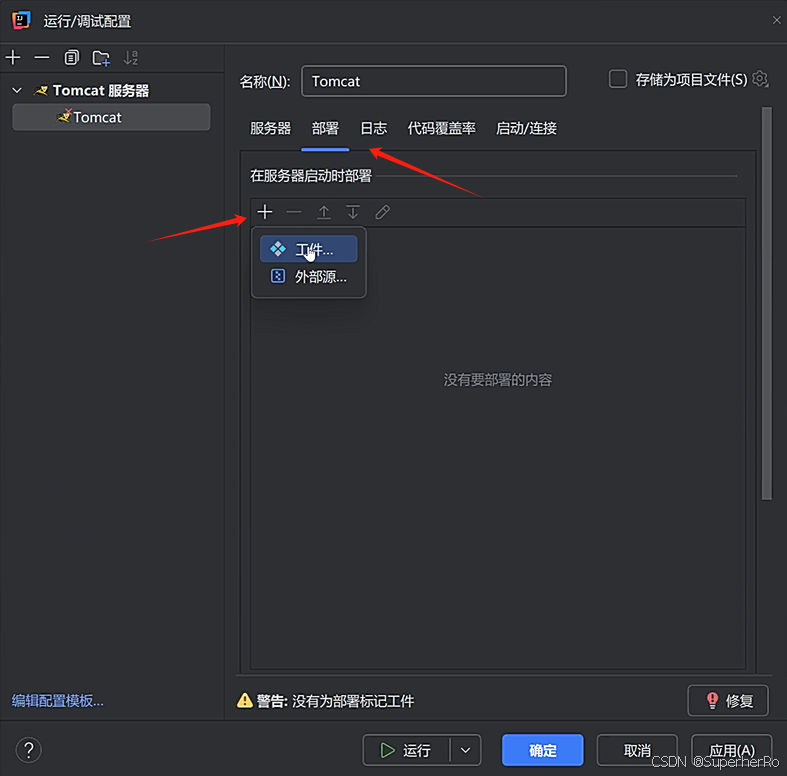
Task: Click the 没有要部署的内容 placeholder text
Action: pos(497,379)
